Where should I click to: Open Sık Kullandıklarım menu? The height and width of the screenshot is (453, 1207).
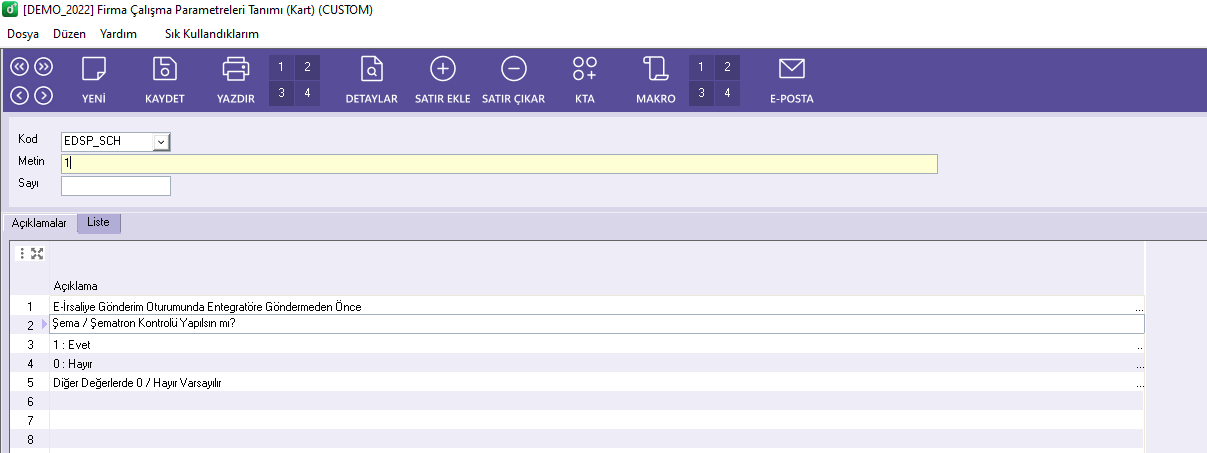click(x=212, y=34)
